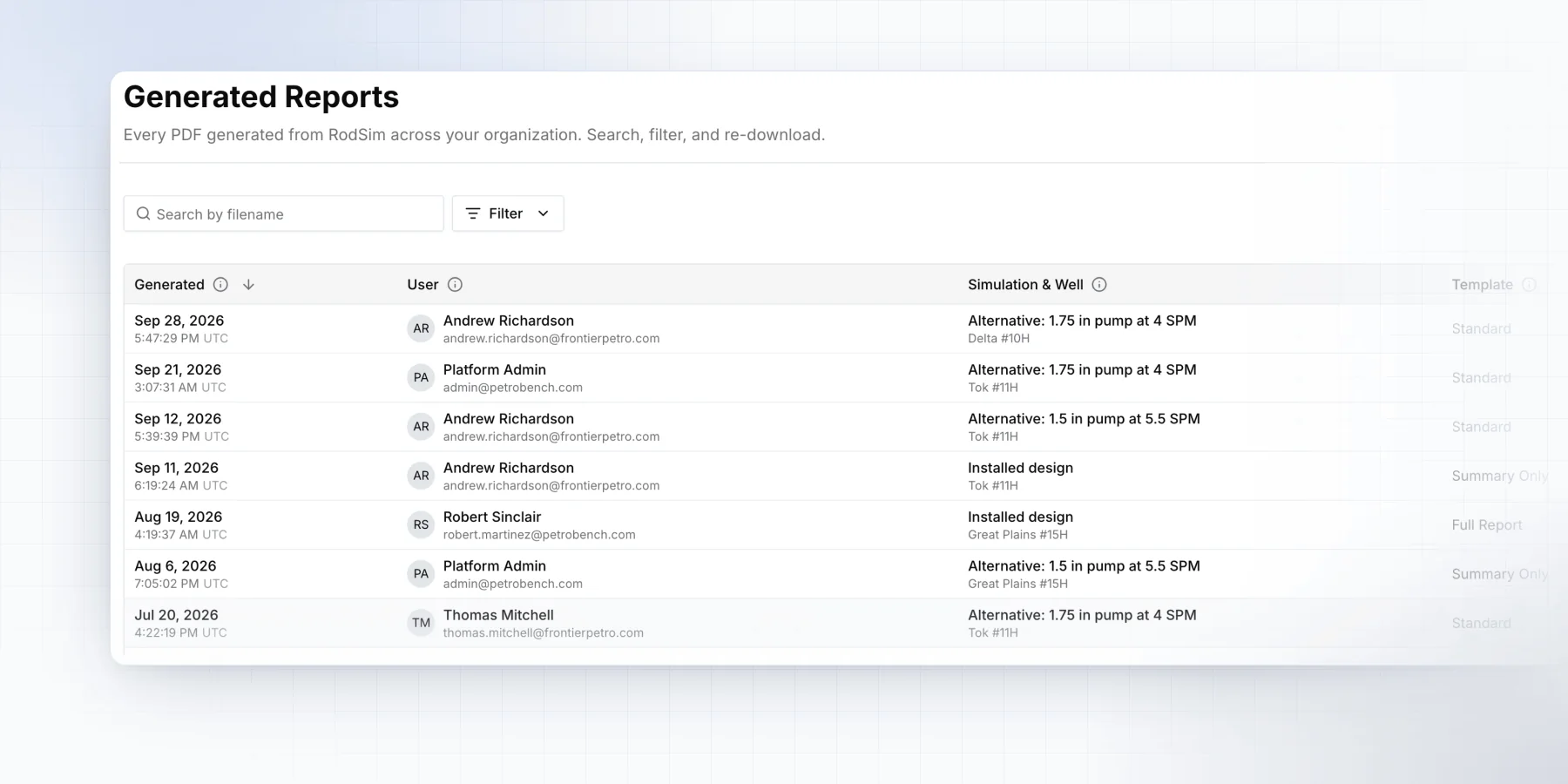1568x784 pixels.
Task: Click admin@petrobench.com in Aug 6 row
Action: tap(512, 585)
